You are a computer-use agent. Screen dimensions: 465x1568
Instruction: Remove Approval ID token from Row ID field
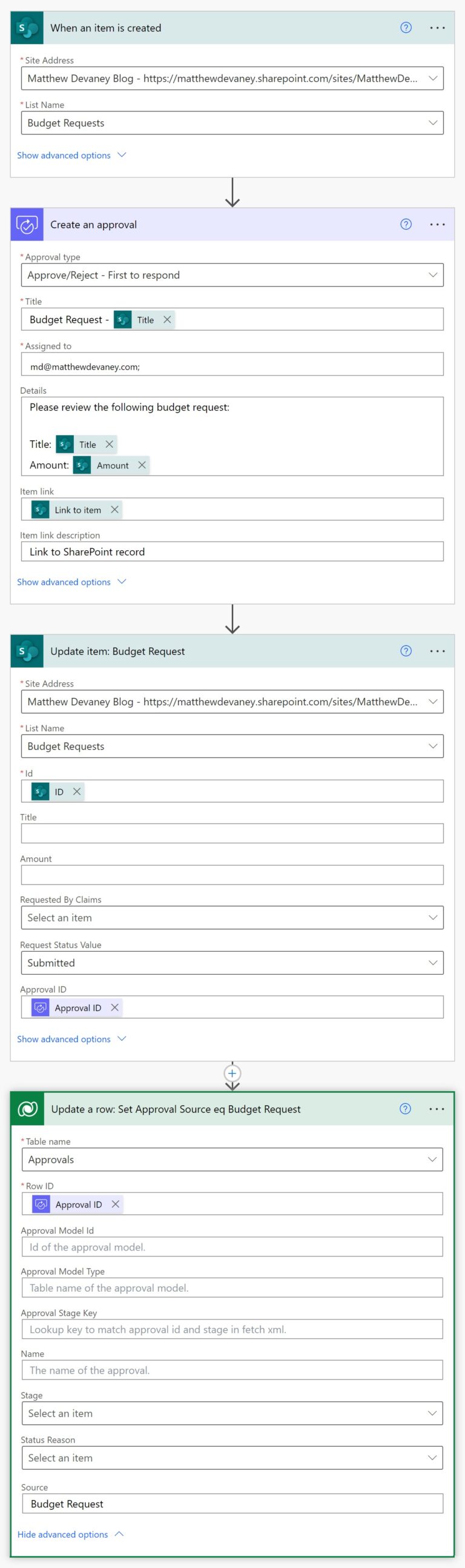tap(115, 1204)
